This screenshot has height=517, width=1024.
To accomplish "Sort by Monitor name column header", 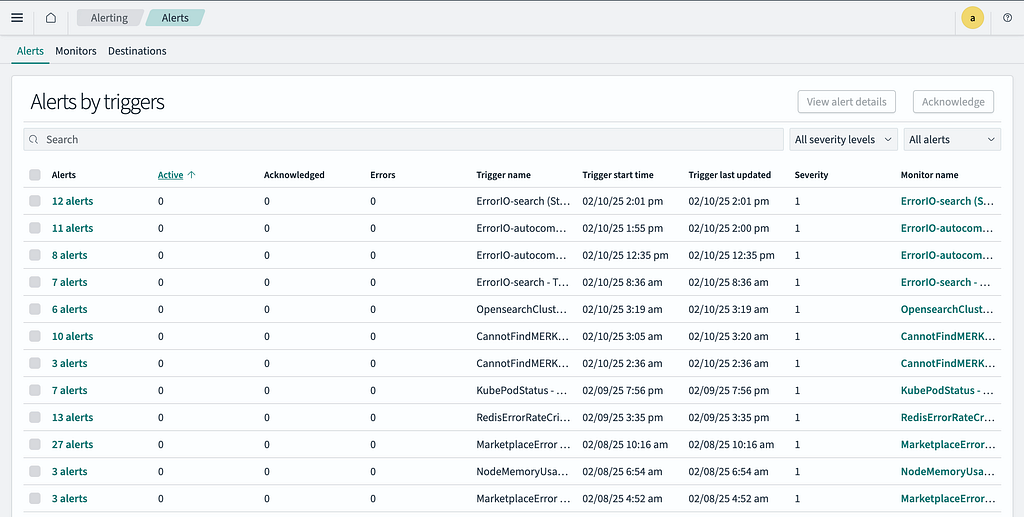I will [929, 175].
